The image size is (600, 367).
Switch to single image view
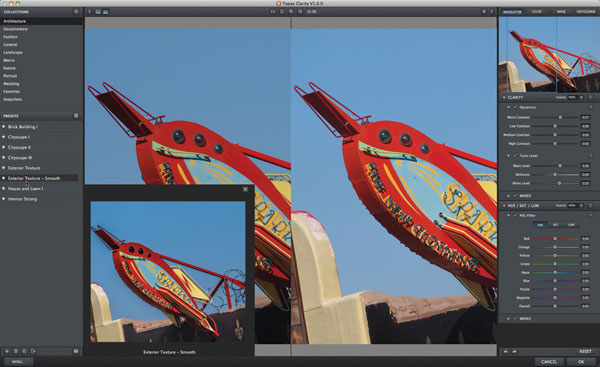(x=98, y=12)
